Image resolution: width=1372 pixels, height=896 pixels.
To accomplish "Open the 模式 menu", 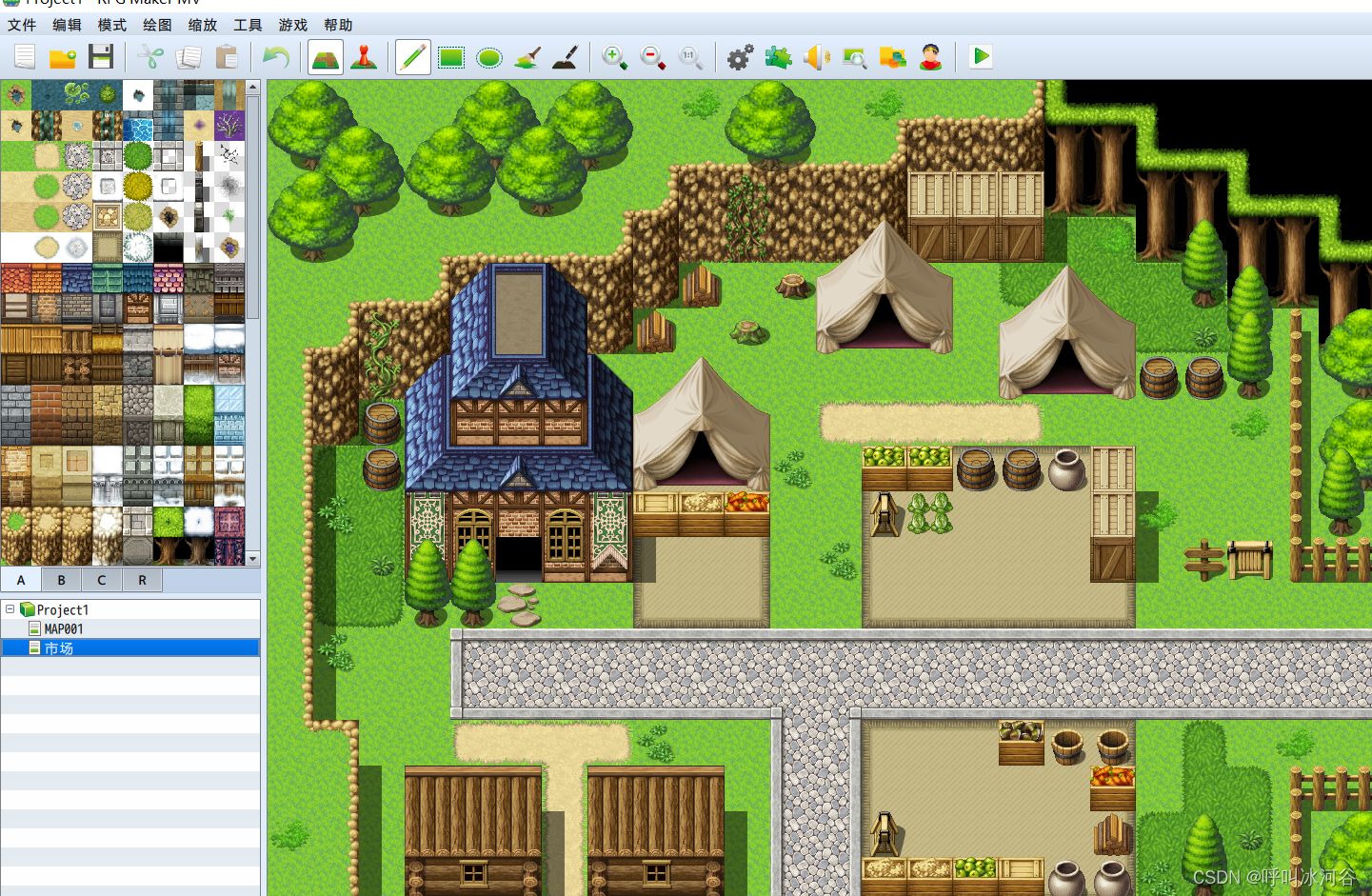I will click(112, 25).
